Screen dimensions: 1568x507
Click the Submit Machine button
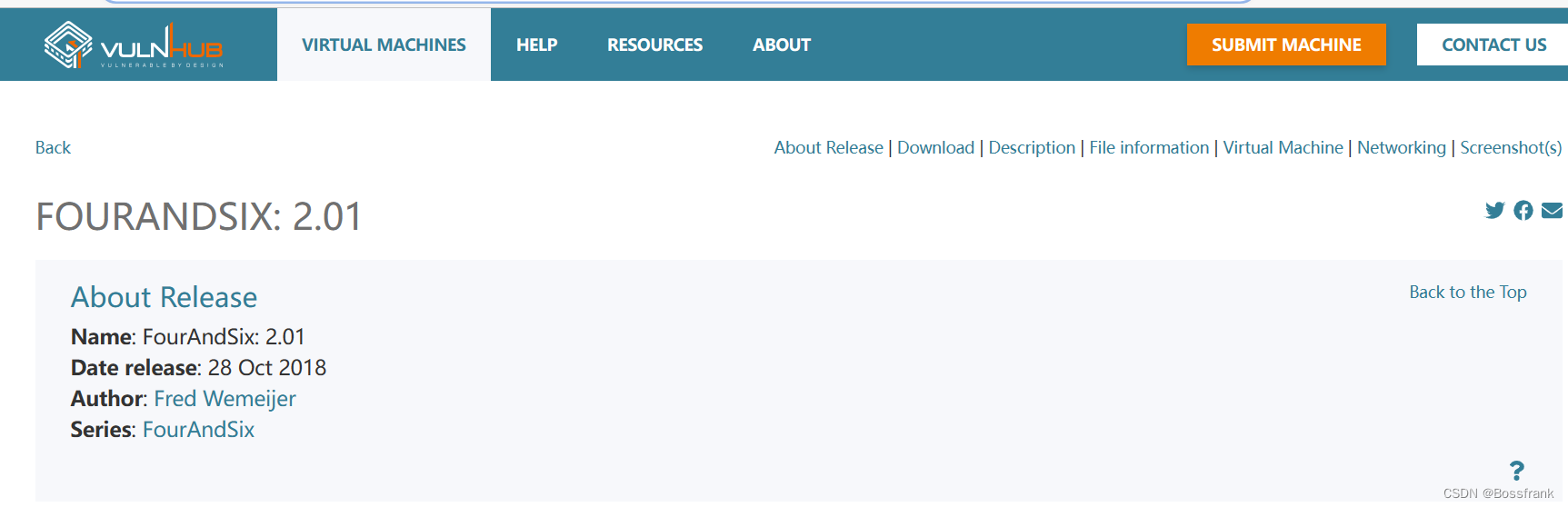1286,45
